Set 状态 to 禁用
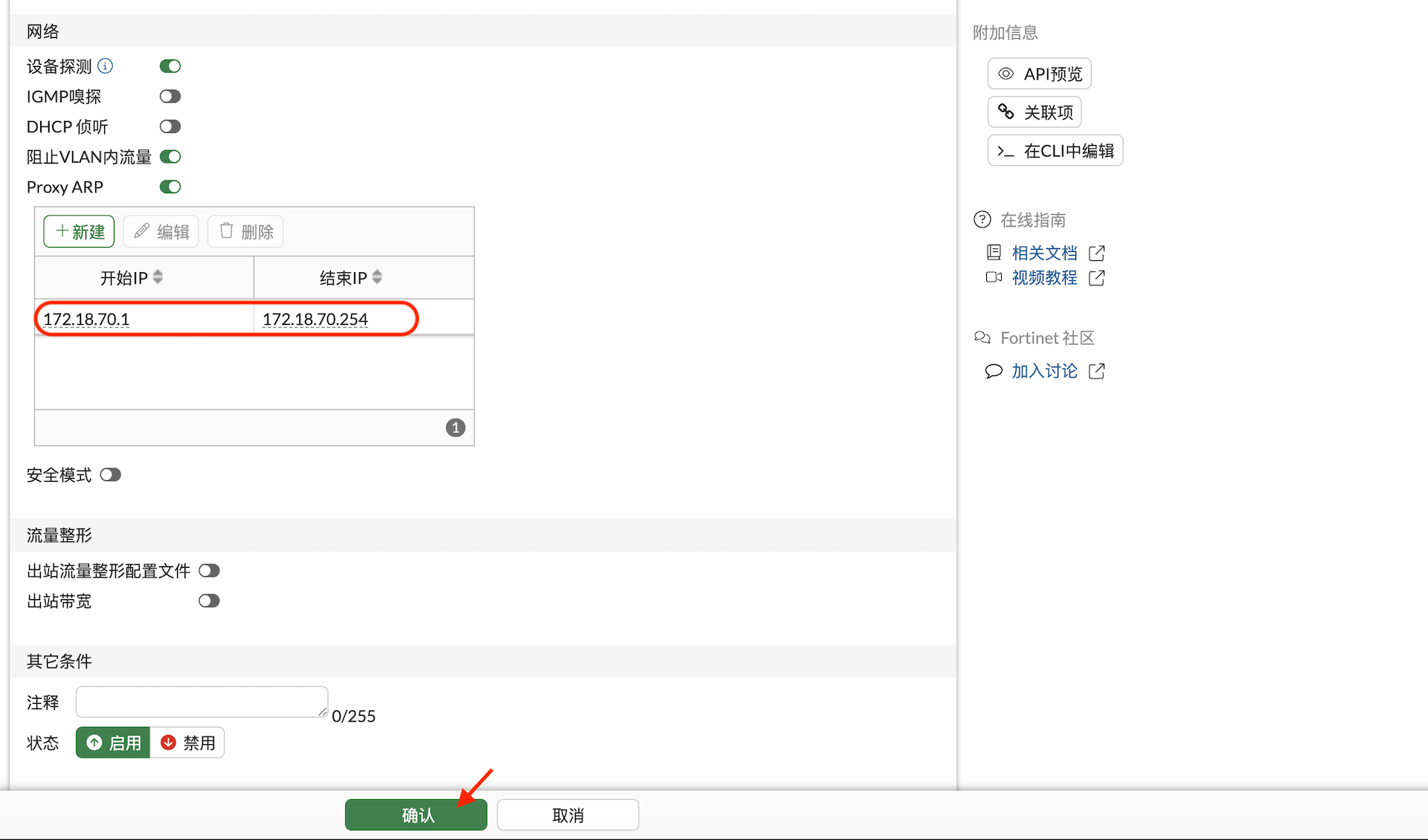 [187, 743]
